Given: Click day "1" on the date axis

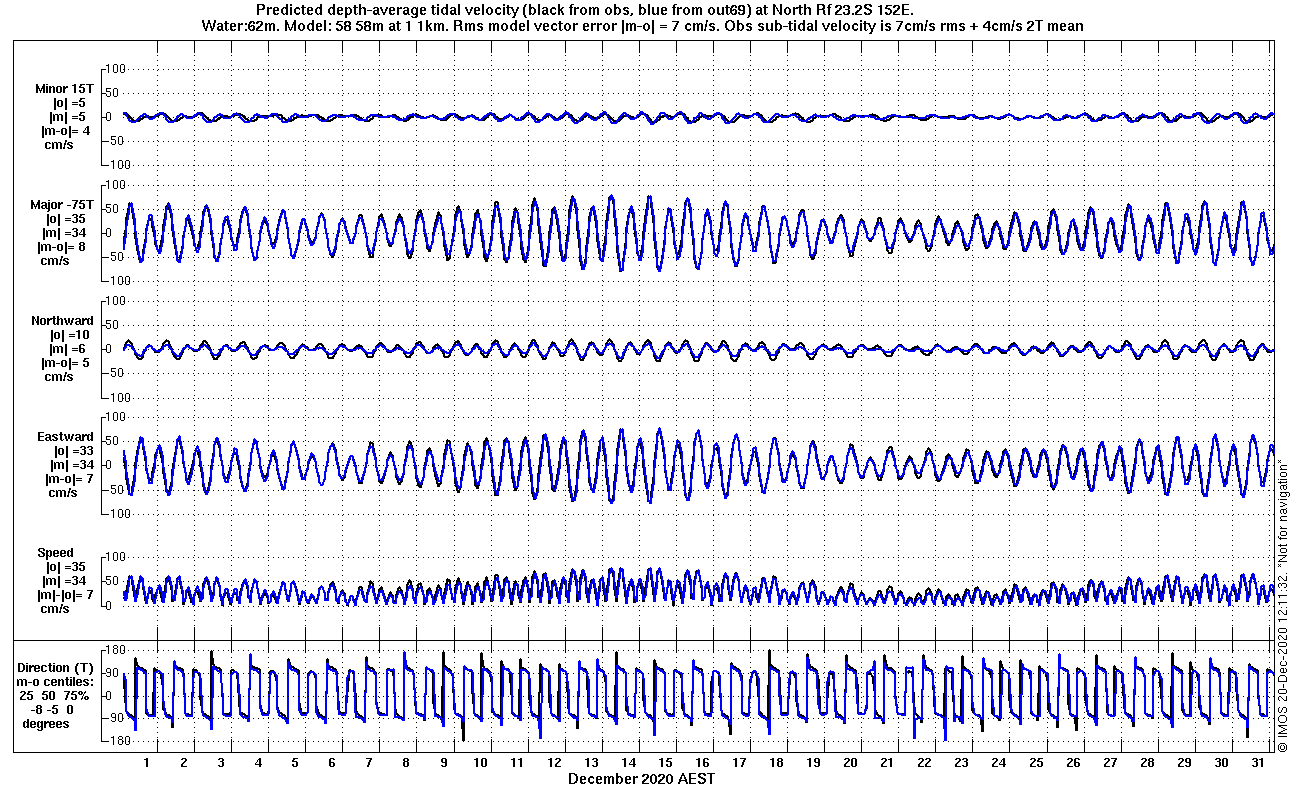Looking at the screenshot, I should (147, 762).
